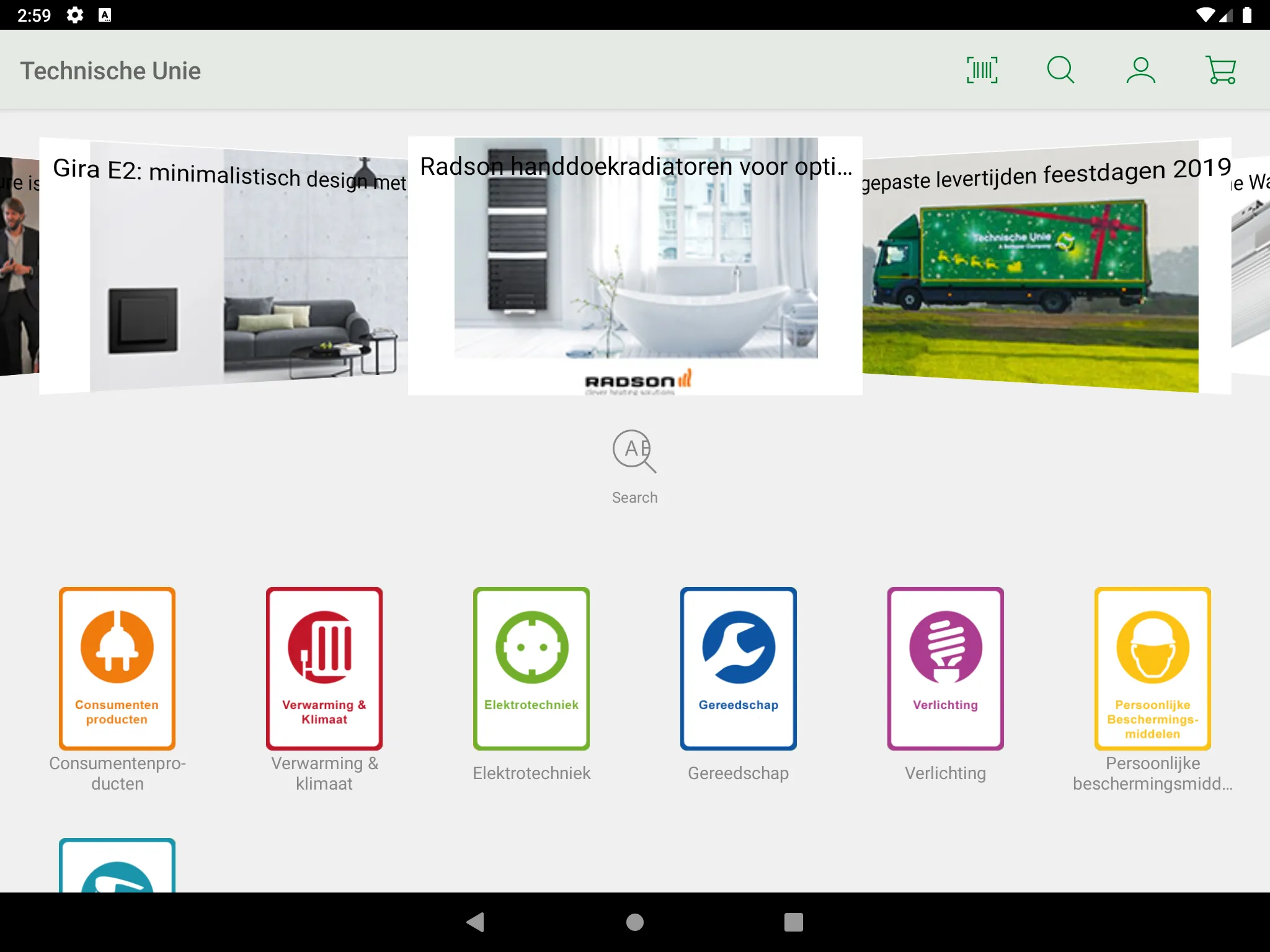Image resolution: width=1270 pixels, height=952 pixels.
Task: Open the Radson handdoekradiatoren banner
Action: [635, 266]
